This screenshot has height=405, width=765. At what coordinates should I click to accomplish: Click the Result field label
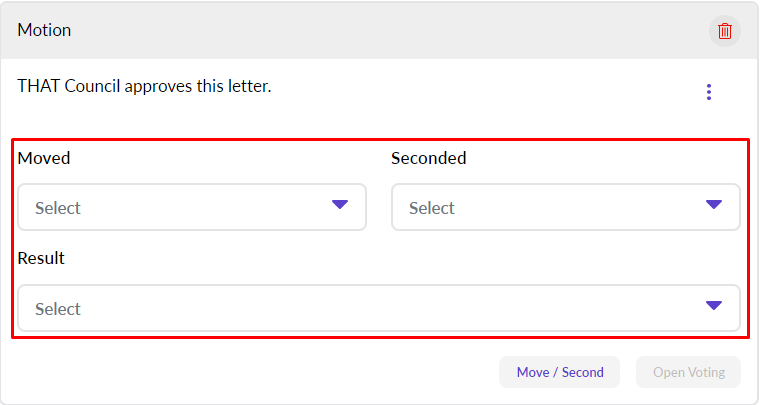[x=41, y=258]
